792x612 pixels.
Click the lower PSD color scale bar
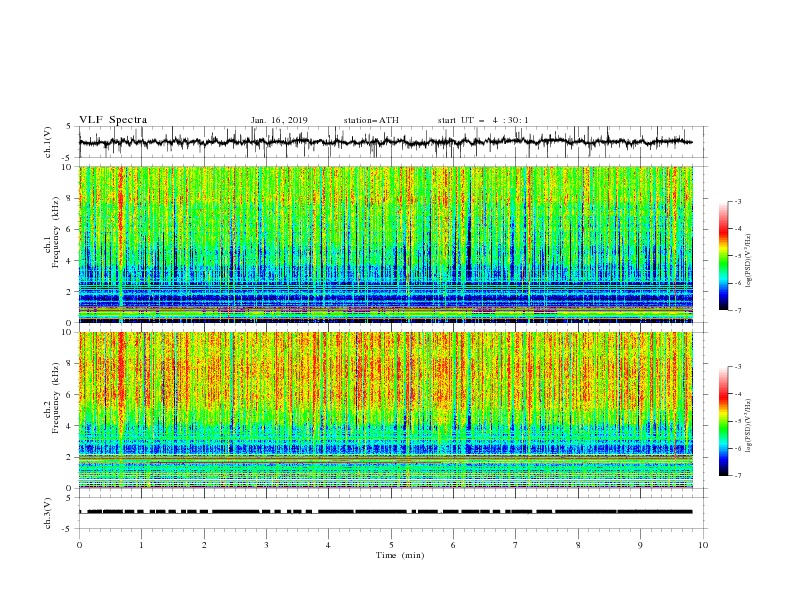(723, 421)
